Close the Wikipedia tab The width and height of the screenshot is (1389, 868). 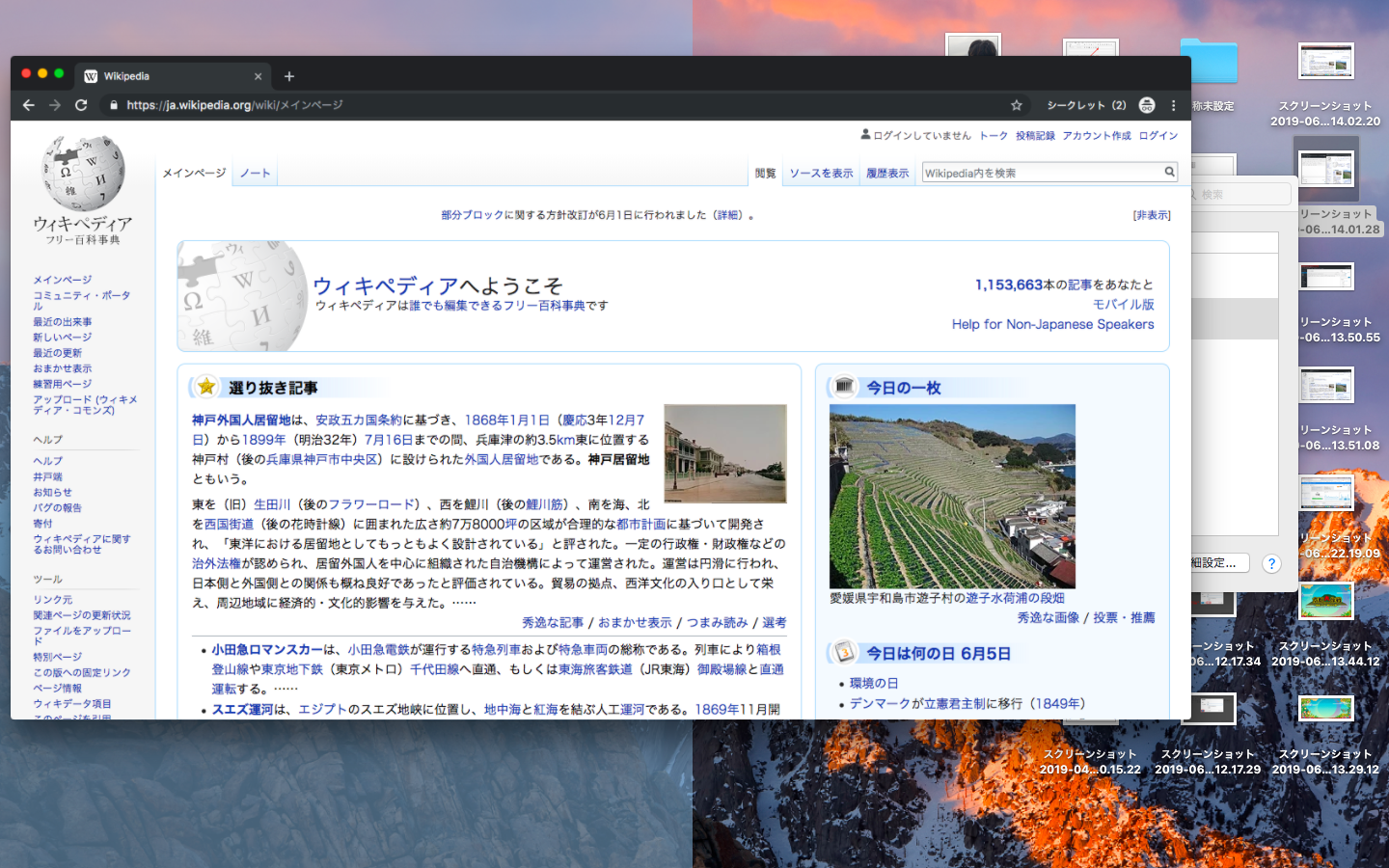(258, 76)
